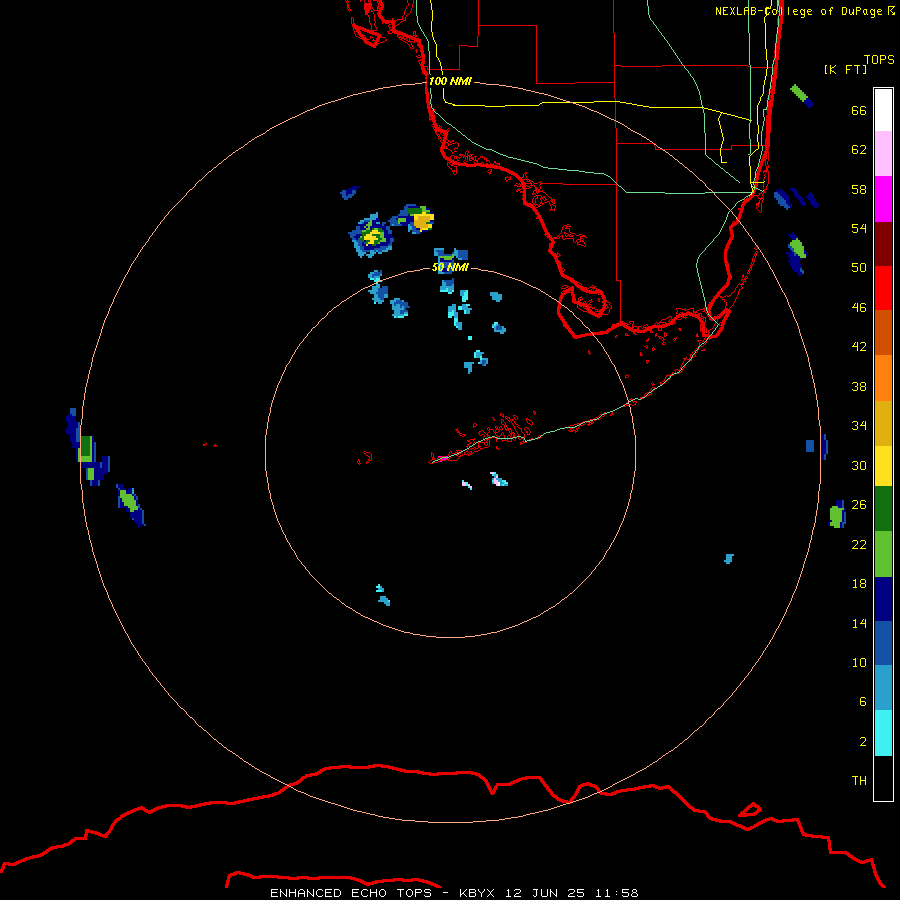
Task: Click the 50 NMI range ring label
Action: (450, 267)
